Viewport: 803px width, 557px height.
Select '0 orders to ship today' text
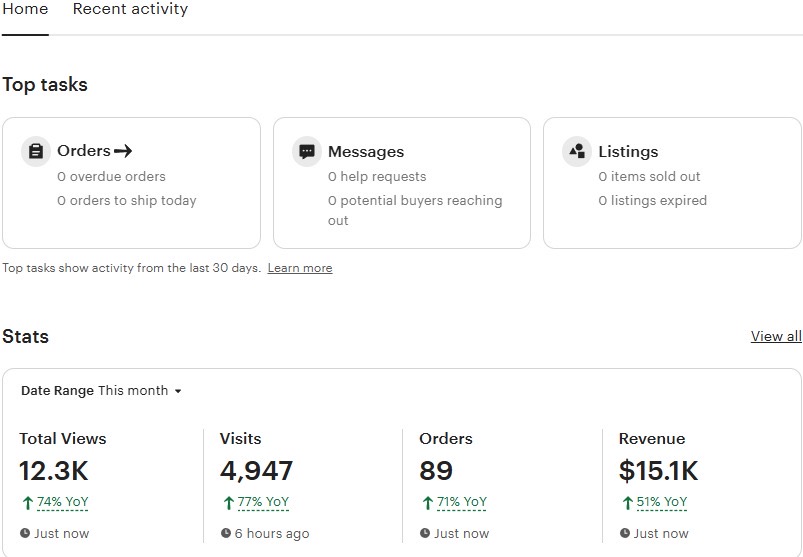[126, 201]
